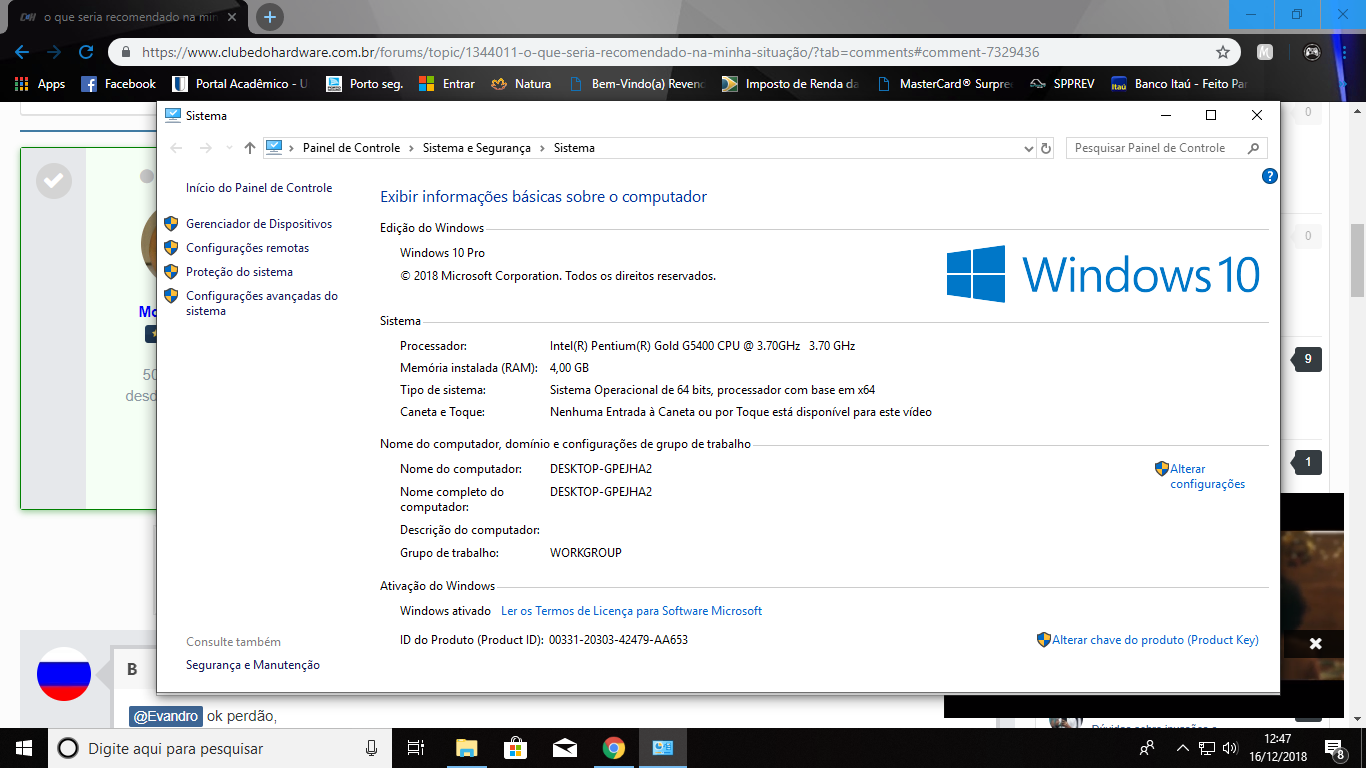Click the blue help question mark icon
This screenshot has width=1366, height=768.
pyautogui.click(x=1270, y=176)
